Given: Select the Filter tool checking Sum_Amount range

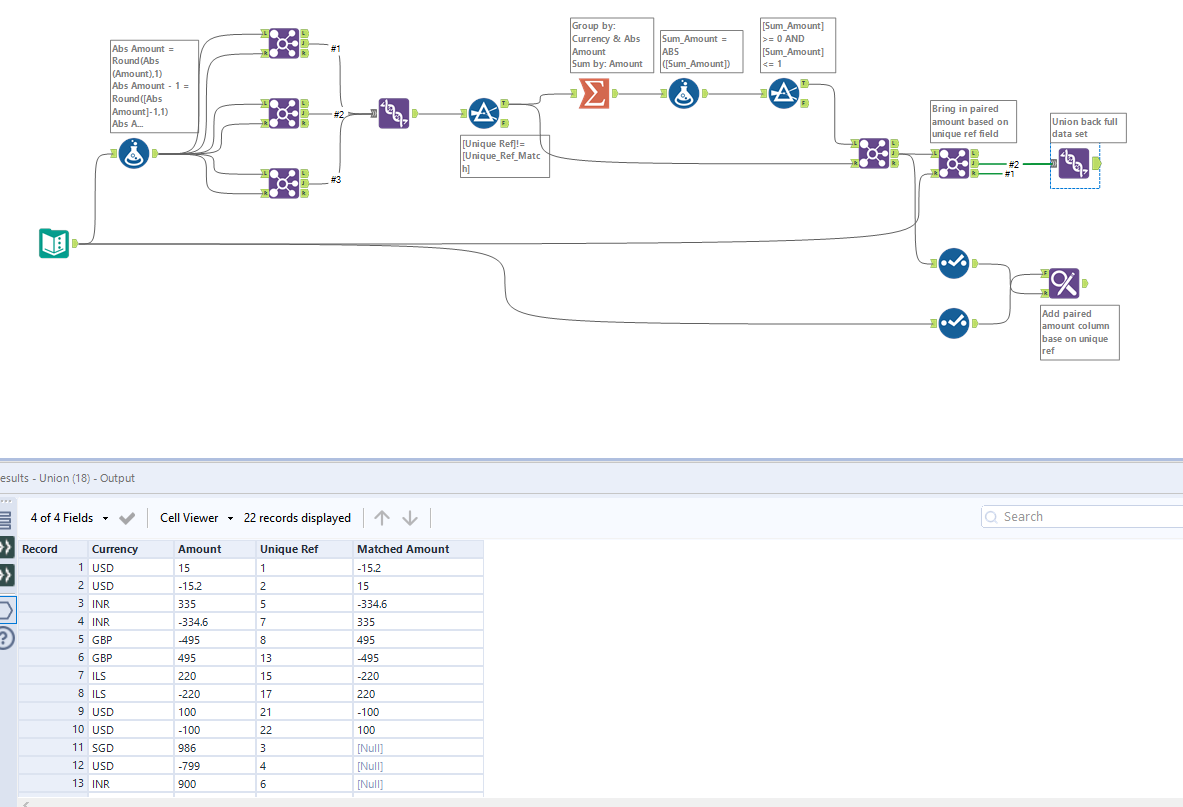Looking at the screenshot, I should point(785,92).
